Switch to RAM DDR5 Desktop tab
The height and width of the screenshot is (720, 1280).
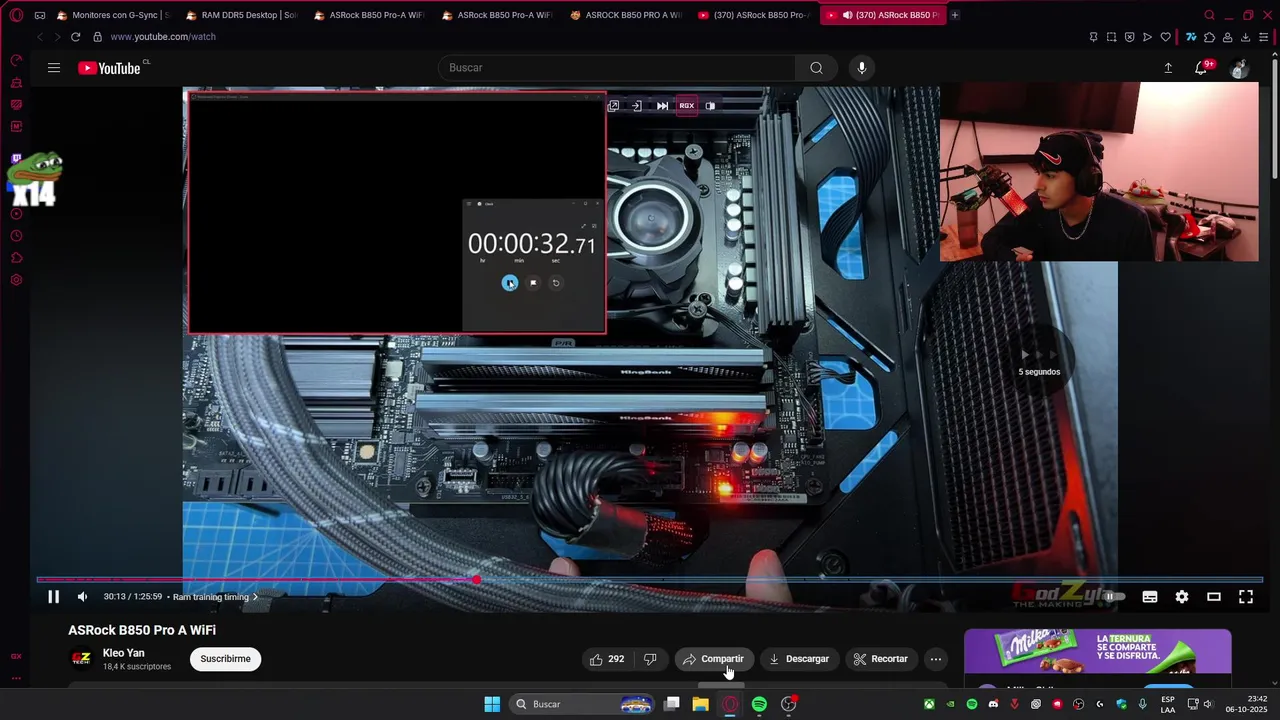[x=241, y=15]
